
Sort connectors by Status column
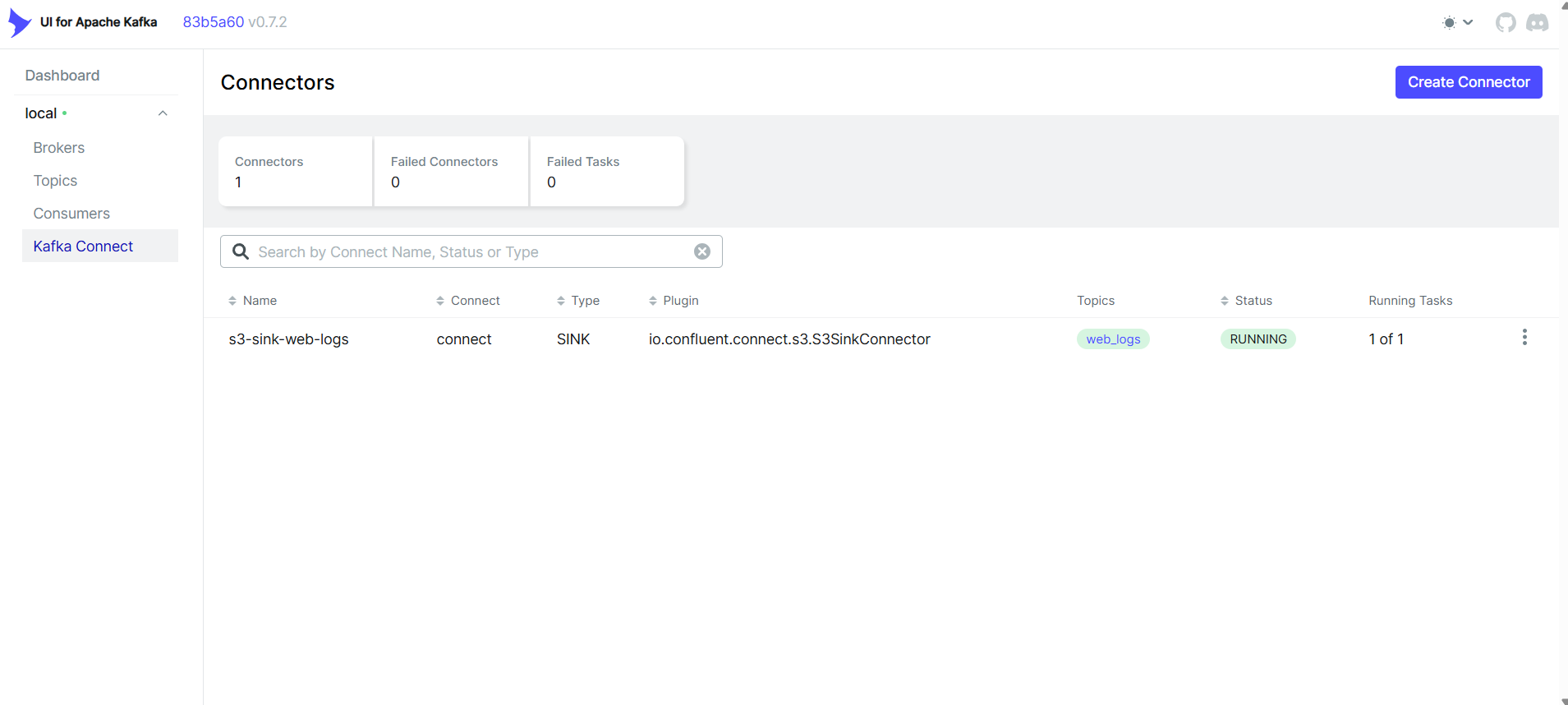(x=1246, y=301)
